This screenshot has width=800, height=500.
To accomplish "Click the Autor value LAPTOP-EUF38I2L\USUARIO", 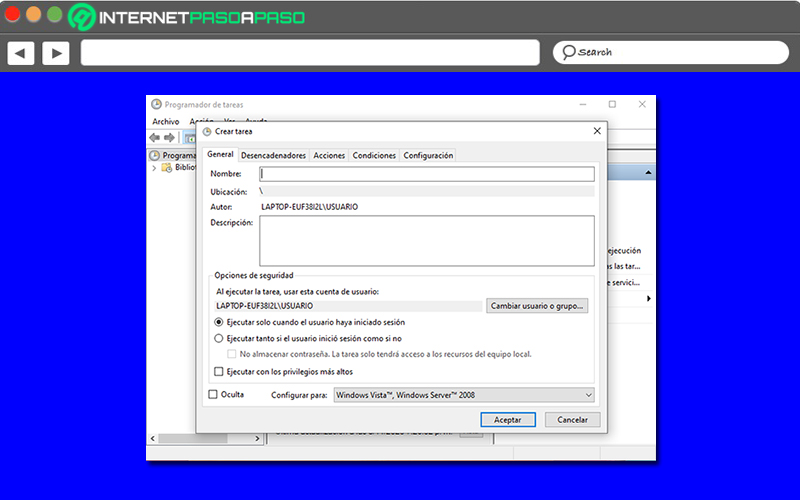I will (310, 207).
